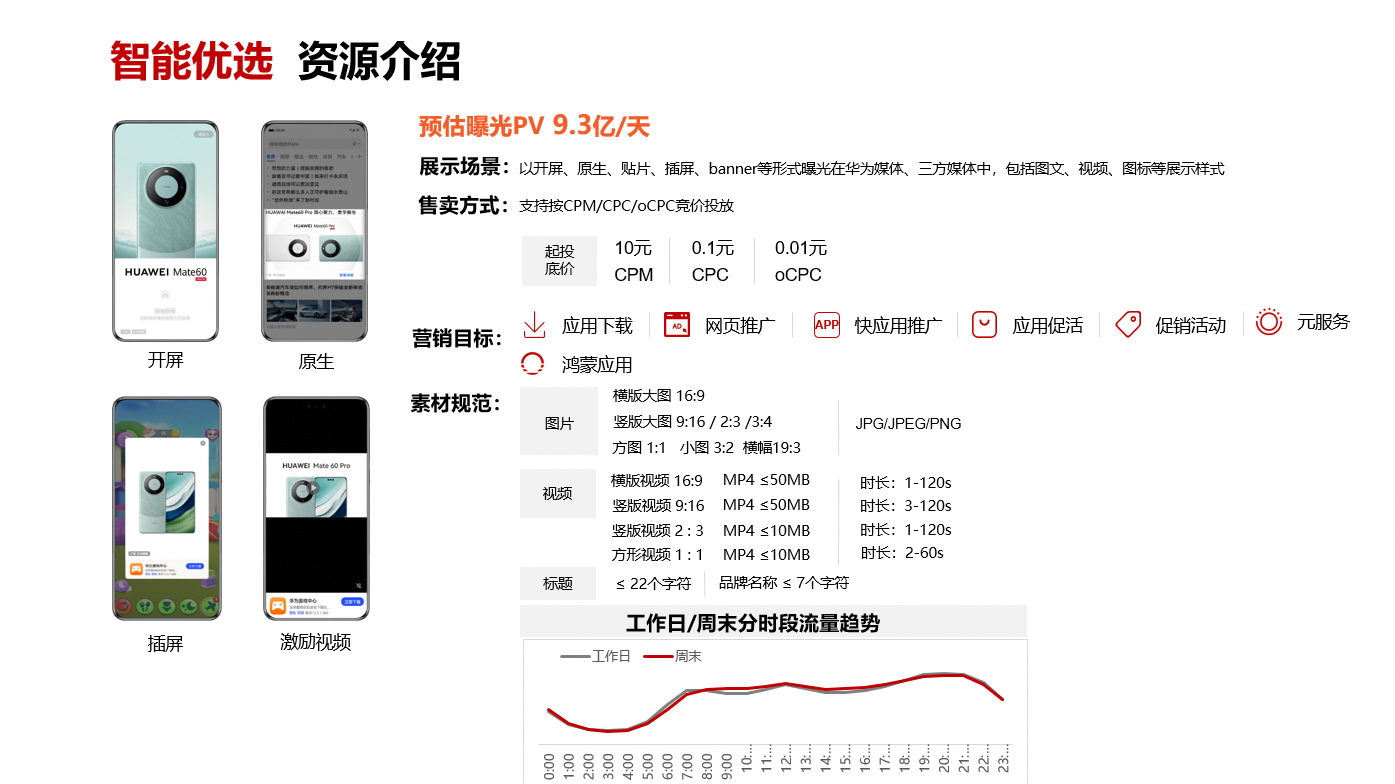The image size is (1395, 784).
Task: Click the 支持按CPM/CPC/oCPC竞价投放 line
Action: pyautogui.click(x=626, y=206)
